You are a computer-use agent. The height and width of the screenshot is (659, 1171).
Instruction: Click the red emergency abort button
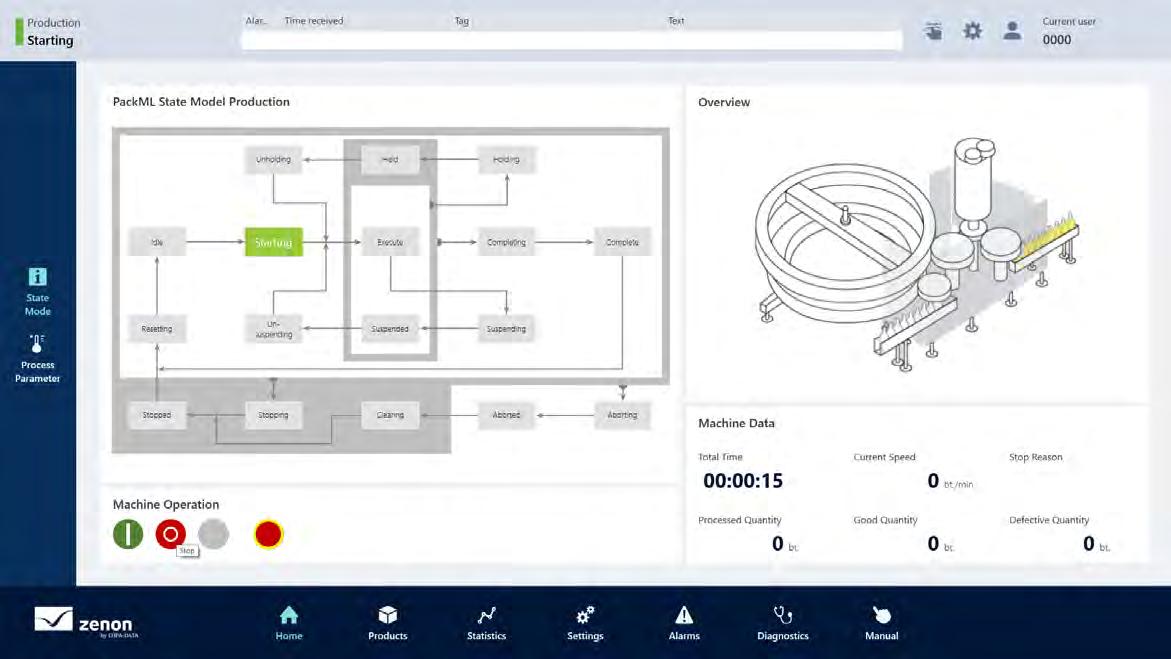point(268,534)
